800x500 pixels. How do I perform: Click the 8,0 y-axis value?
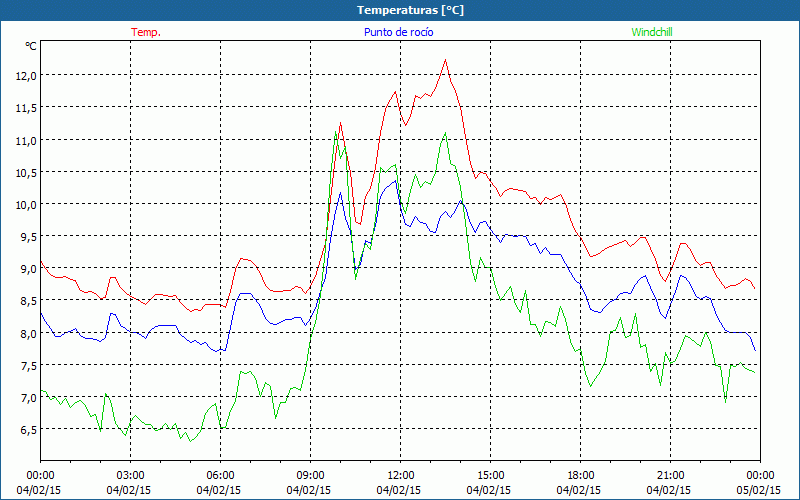[x=29, y=334]
